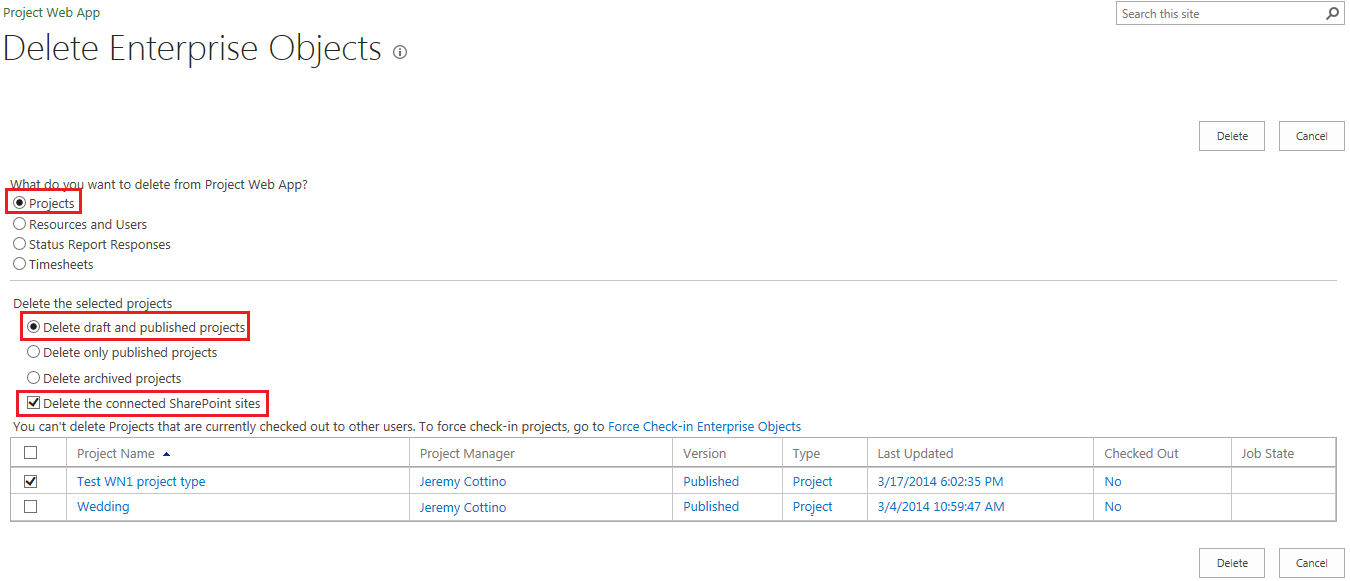
Task: Click the top Delete button
Action: coord(1231,135)
